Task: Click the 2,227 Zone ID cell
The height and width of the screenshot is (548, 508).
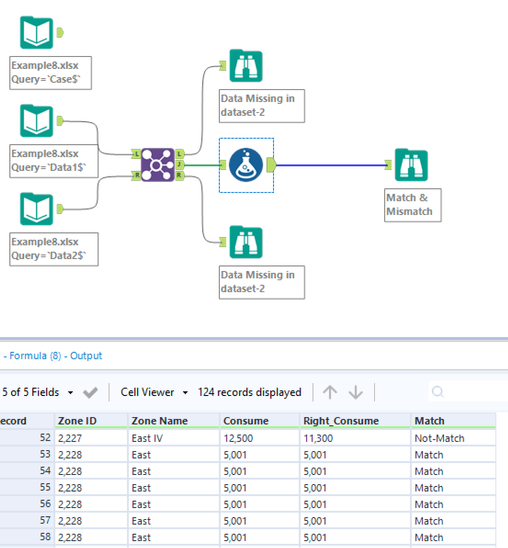Action: [91, 438]
